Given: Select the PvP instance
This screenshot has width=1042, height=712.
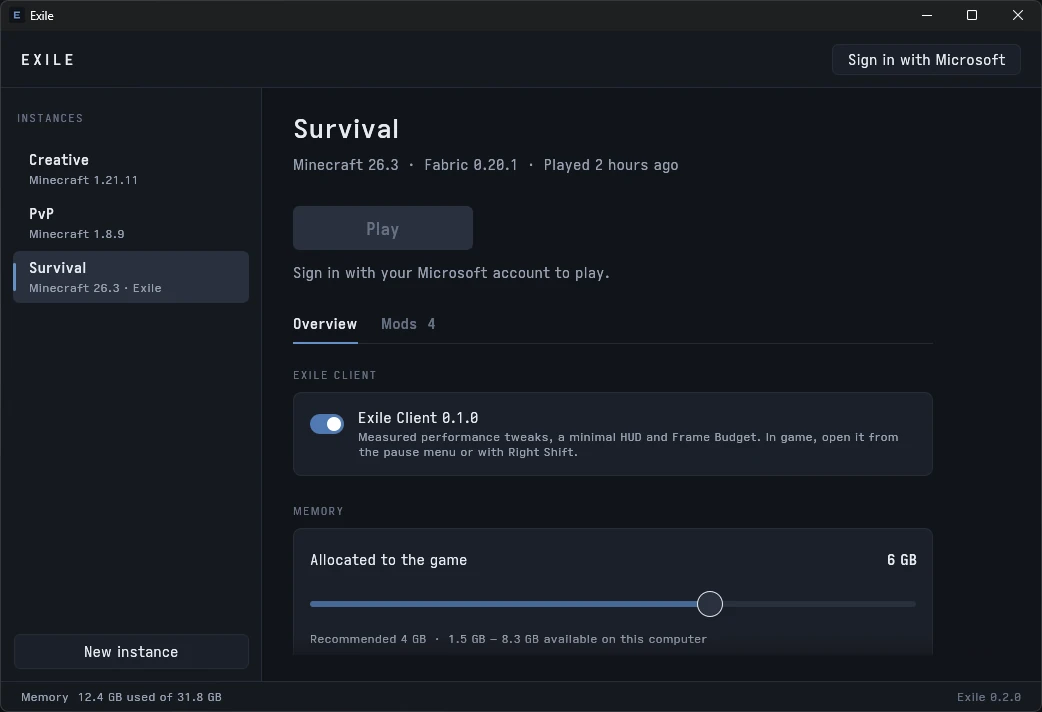Looking at the screenshot, I should coord(131,223).
